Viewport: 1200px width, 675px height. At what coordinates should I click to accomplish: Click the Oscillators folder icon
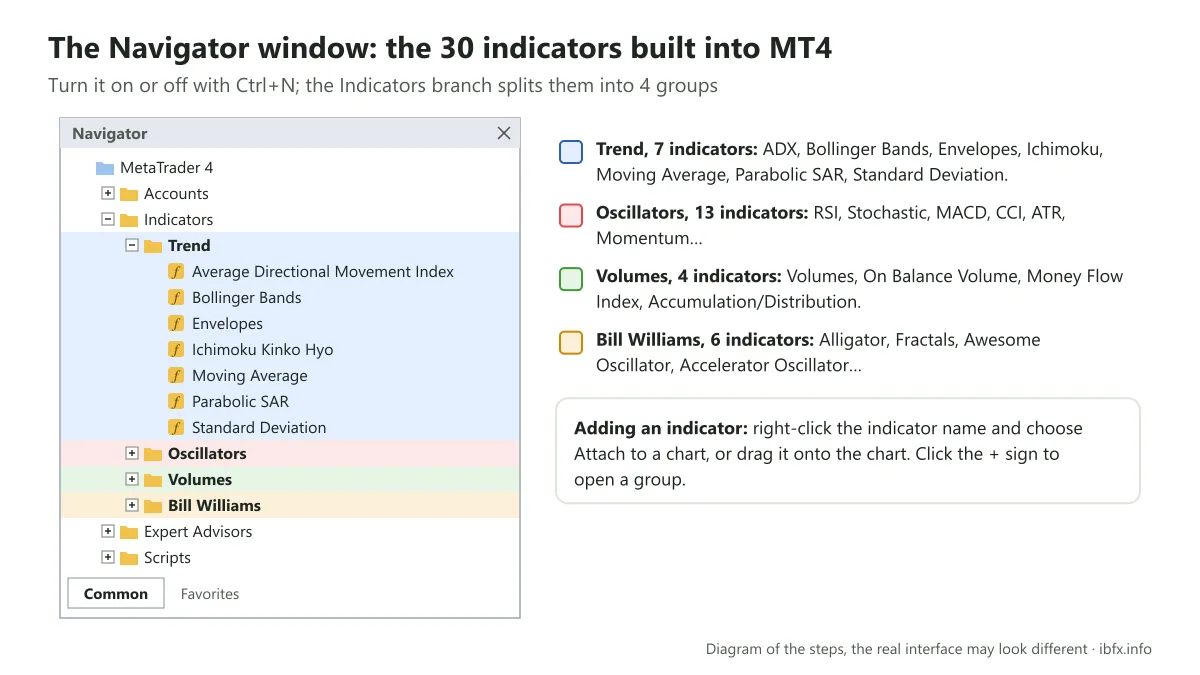(x=153, y=454)
